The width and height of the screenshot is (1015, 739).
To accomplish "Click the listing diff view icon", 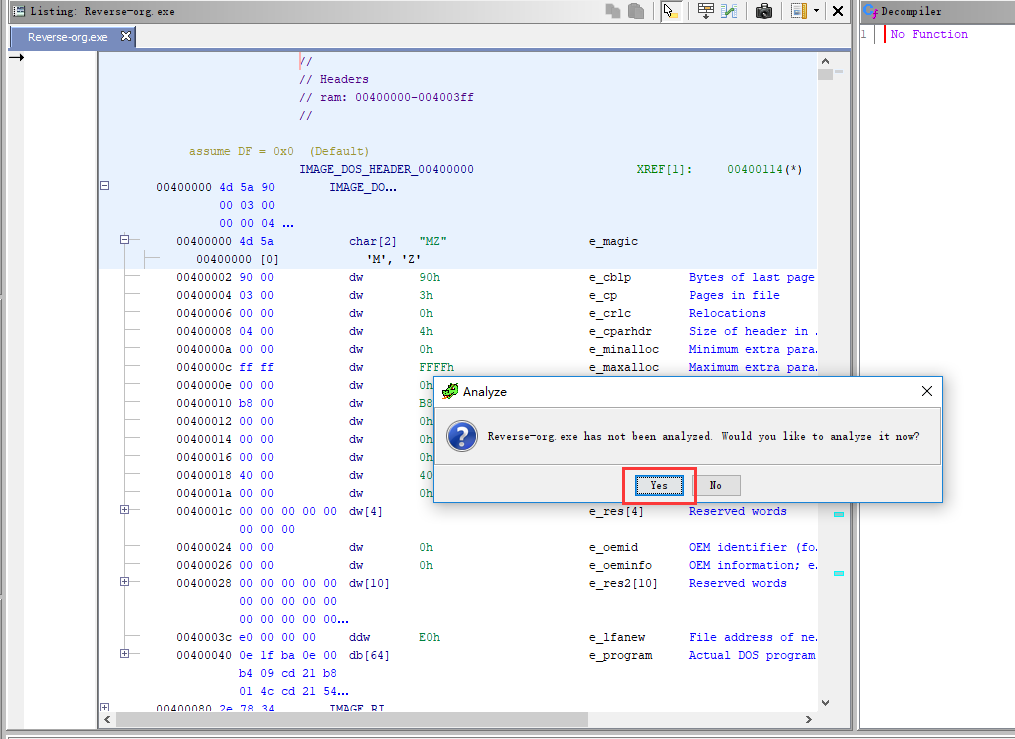I will pyautogui.click(x=730, y=11).
